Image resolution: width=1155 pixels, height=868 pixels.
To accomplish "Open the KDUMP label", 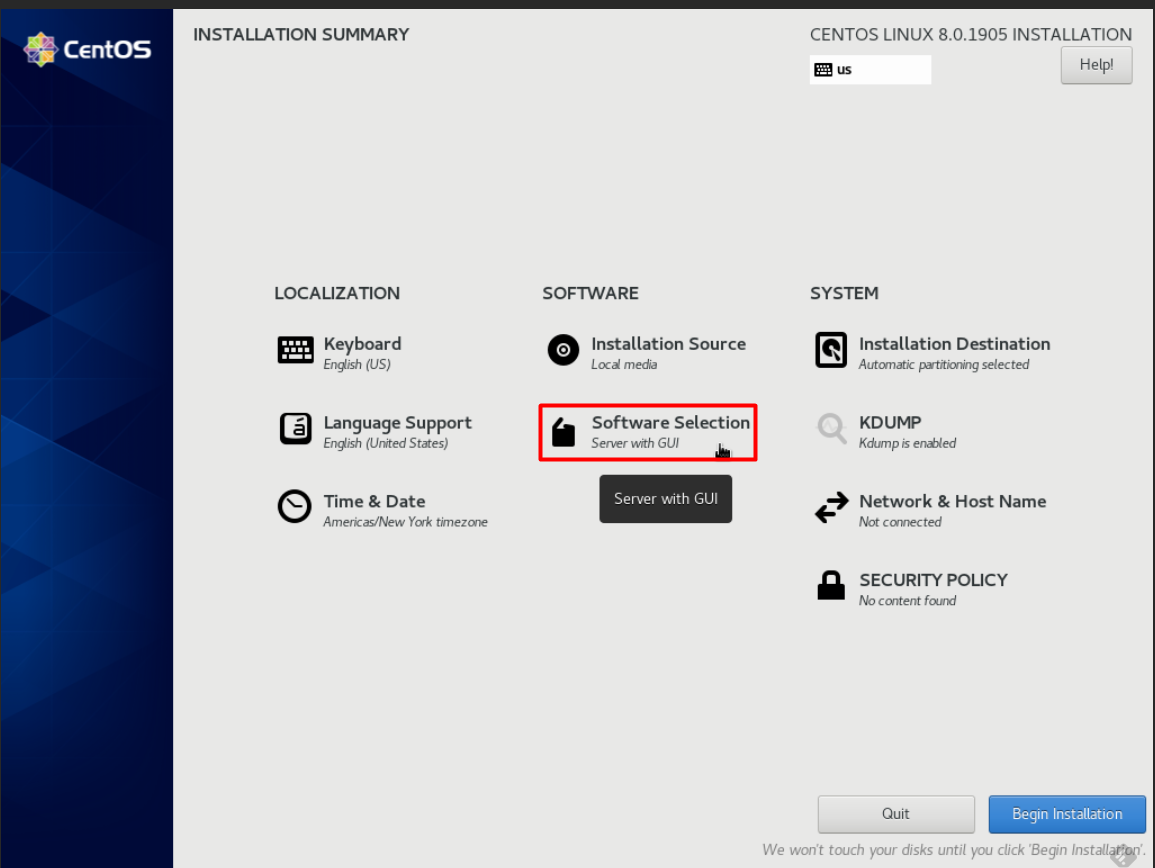I will coord(890,422).
